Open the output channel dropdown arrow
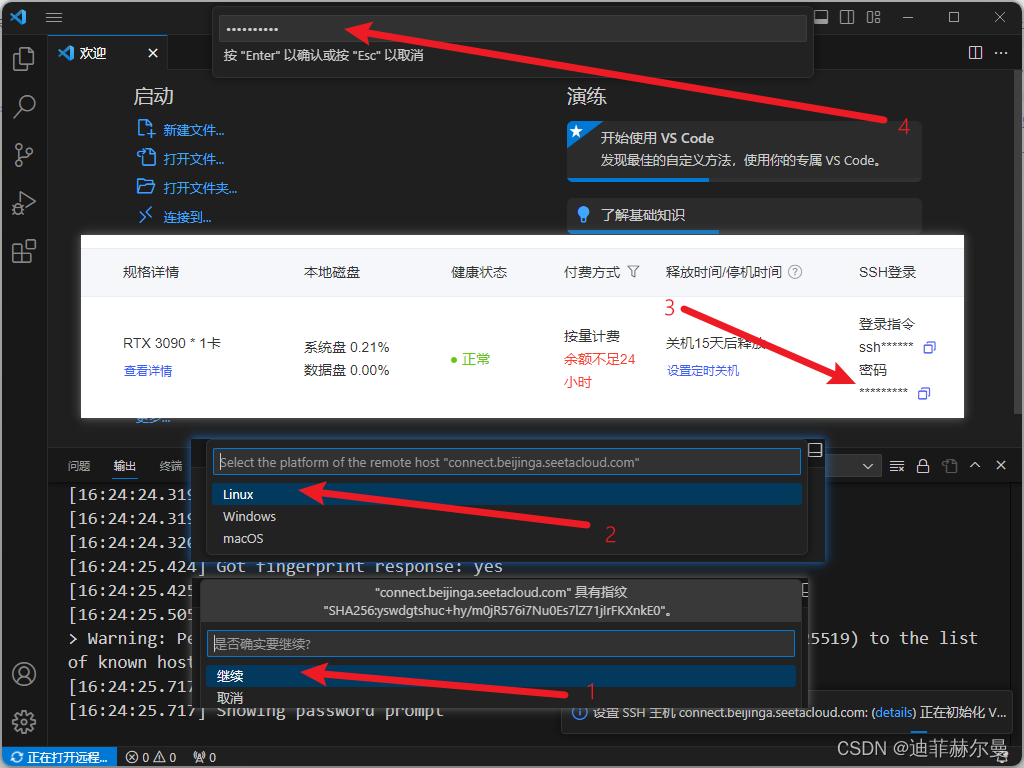This screenshot has height=768, width=1024. (x=868, y=466)
